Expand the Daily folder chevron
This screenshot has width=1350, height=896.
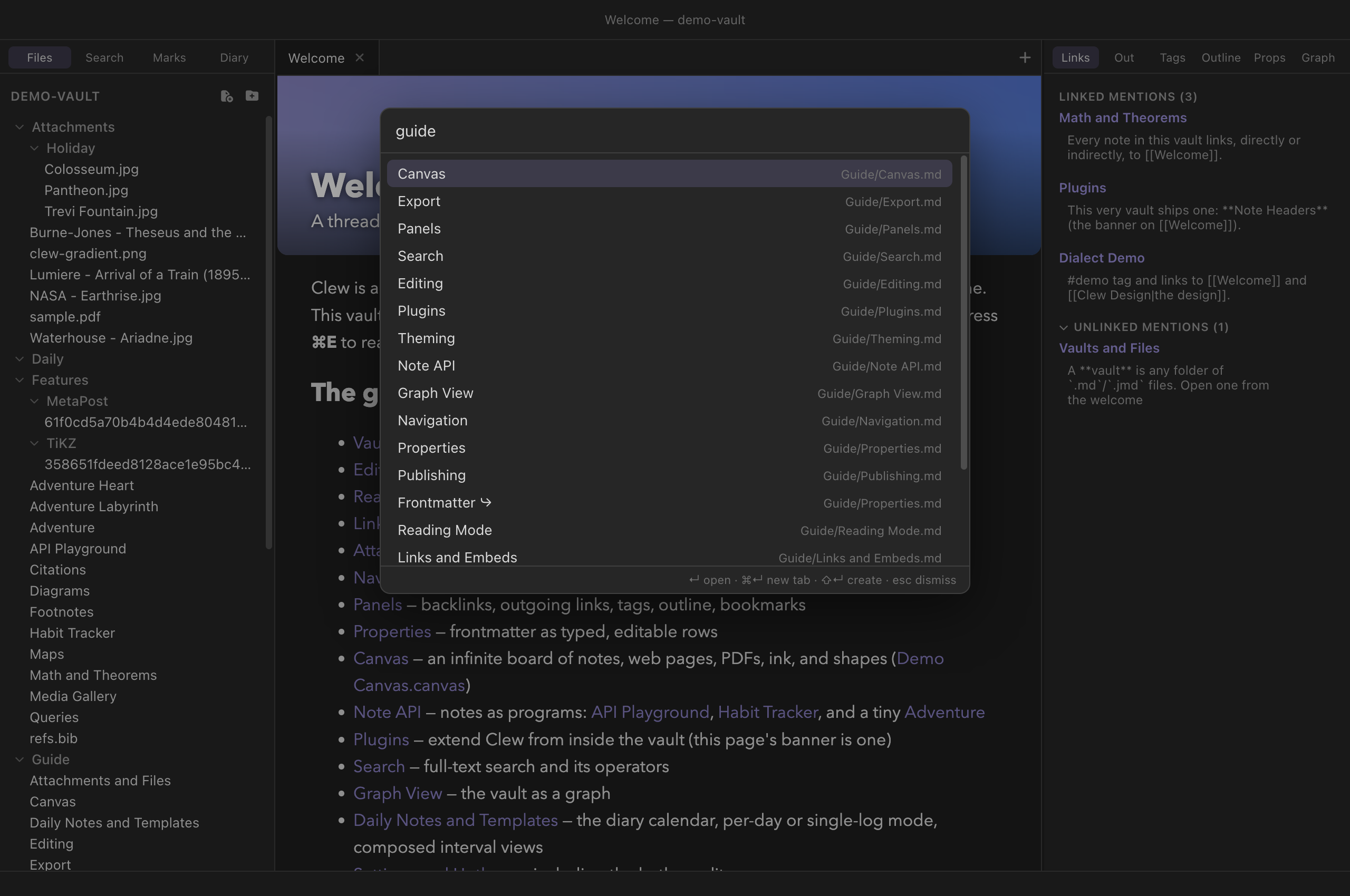tap(20, 359)
